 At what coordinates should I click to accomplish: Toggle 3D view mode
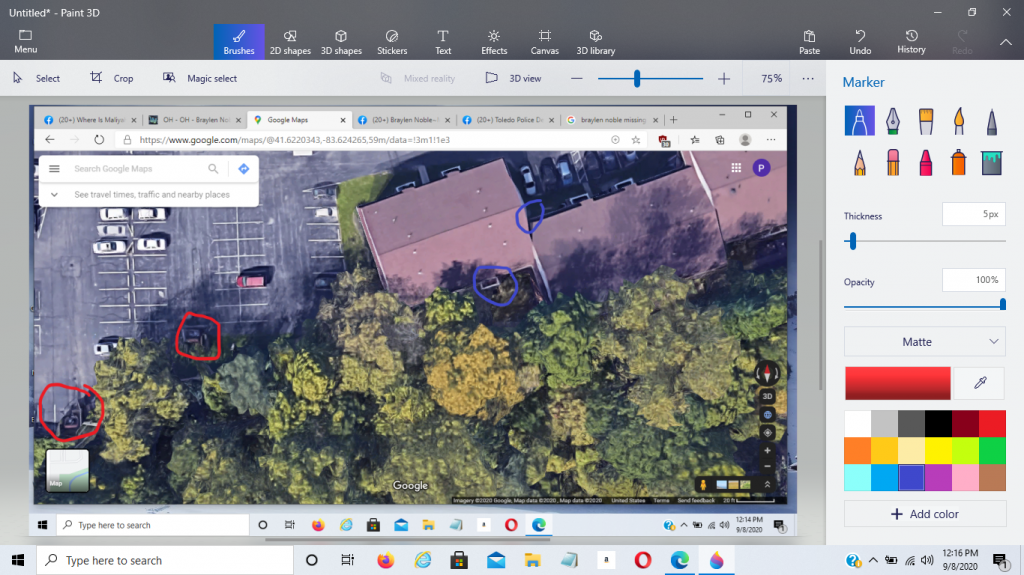click(x=514, y=78)
